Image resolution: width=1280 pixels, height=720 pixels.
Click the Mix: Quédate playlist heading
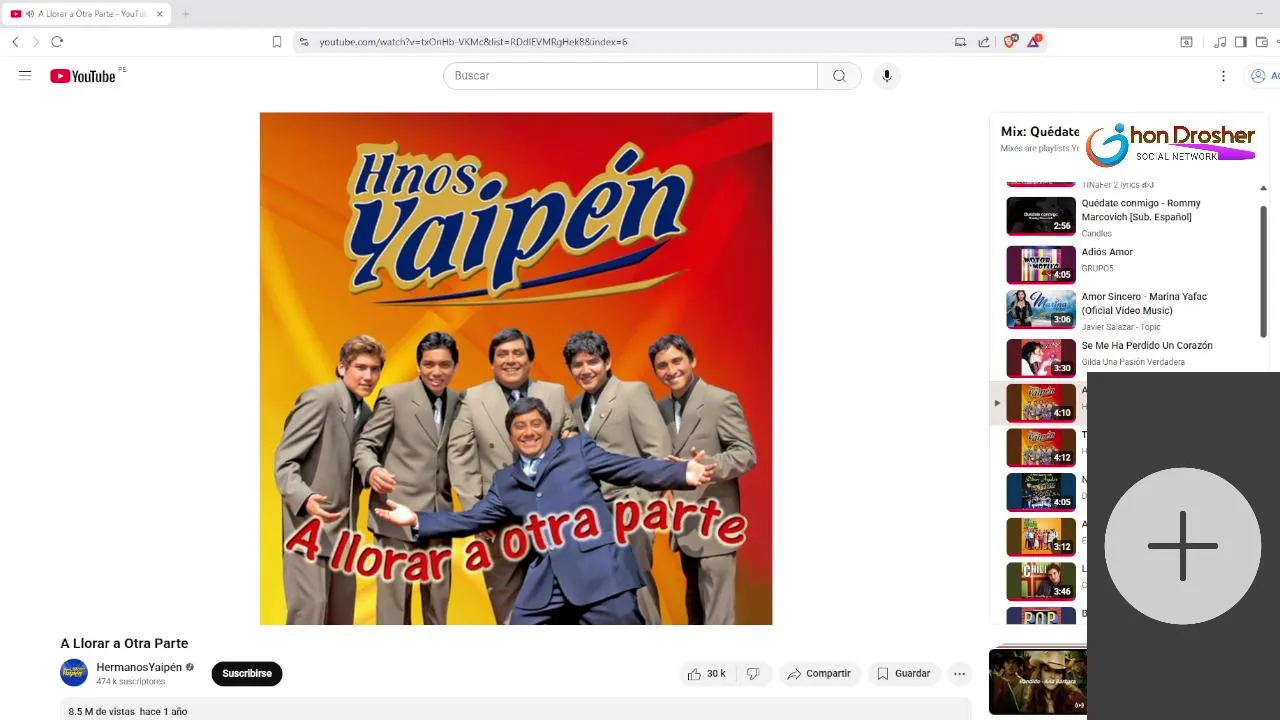pyautogui.click(x=1040, y=131)
